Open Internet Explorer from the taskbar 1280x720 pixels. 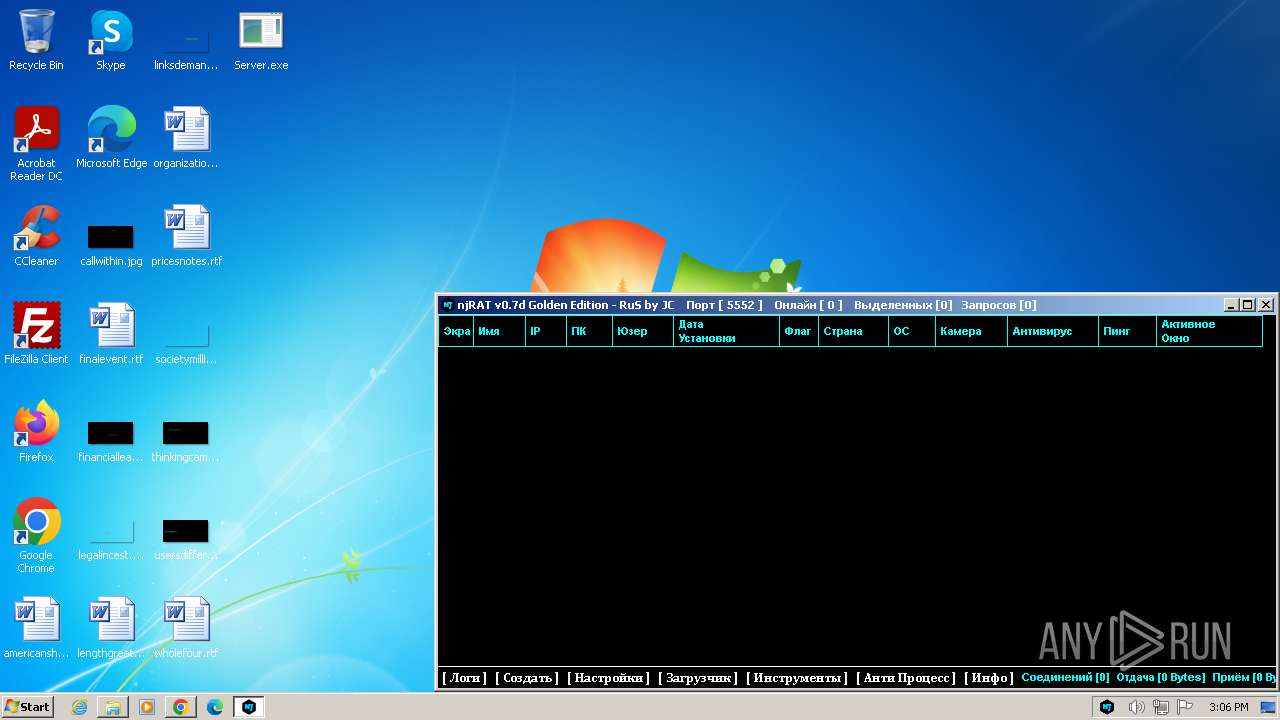click(x=79, y=707)
